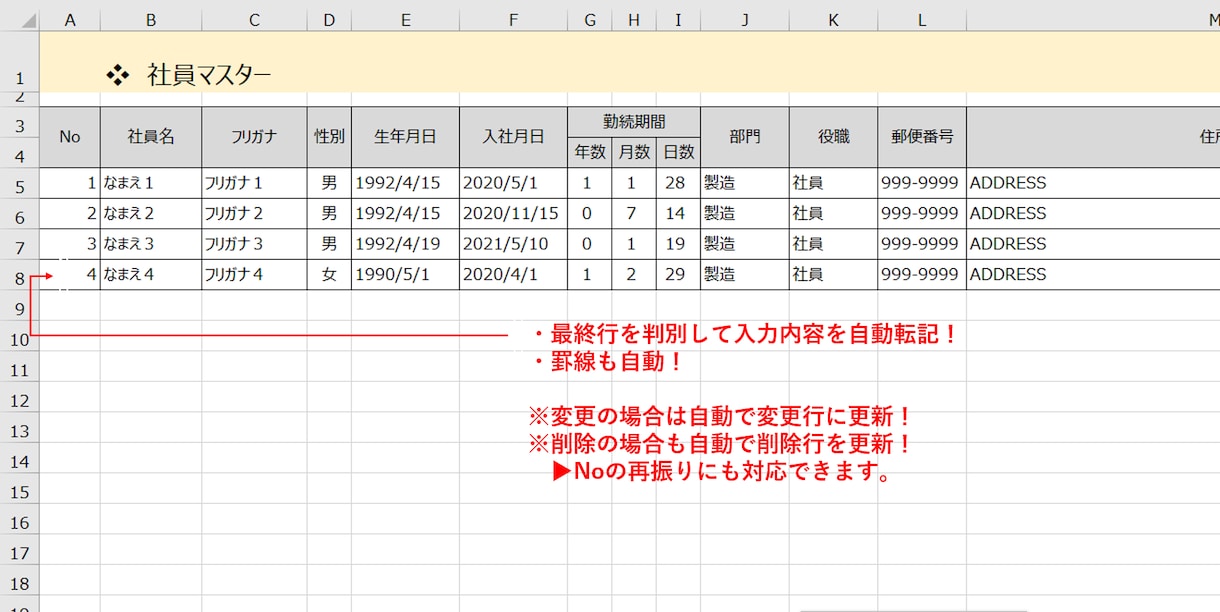Click the 部門 header cell

click(745, 137)
